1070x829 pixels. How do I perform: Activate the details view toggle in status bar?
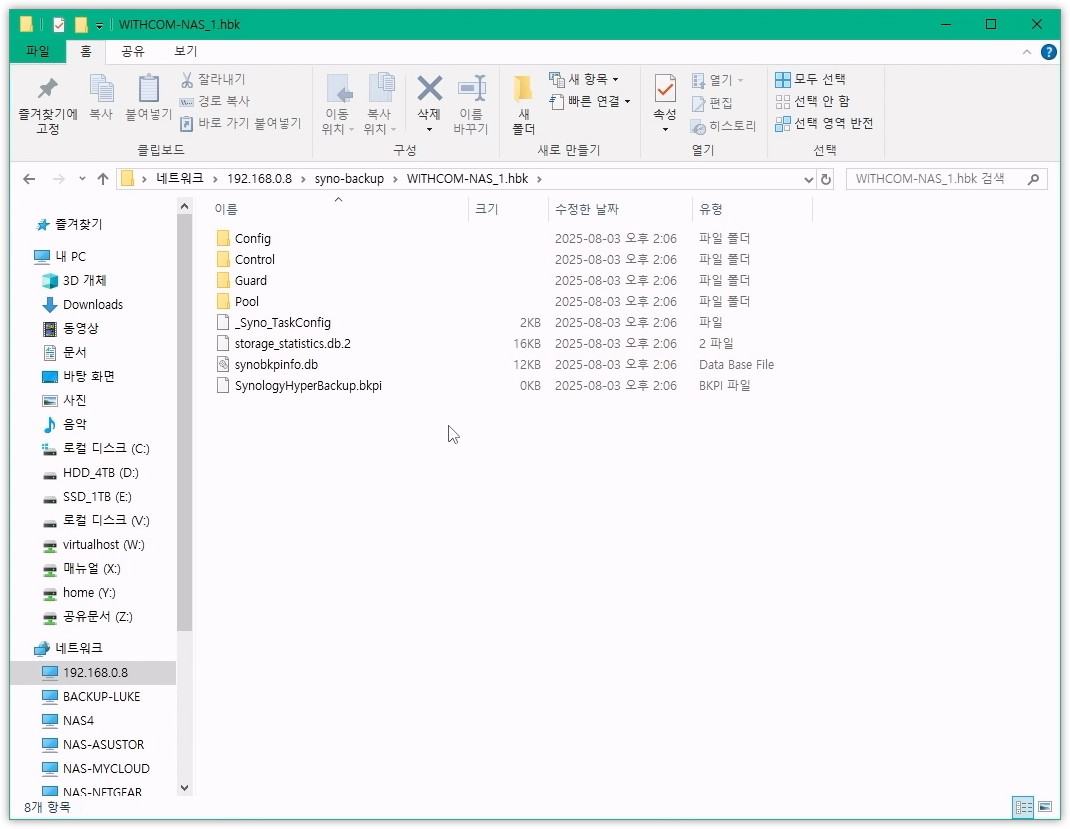pyautogui.click(x=1023, y=807)
